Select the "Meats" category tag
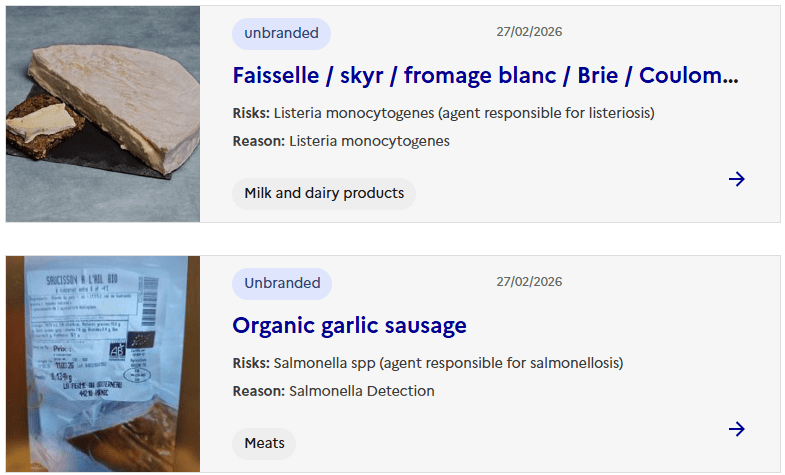This screenshot has height=475, width=785. pyautogui.click(x=264, y=443)
